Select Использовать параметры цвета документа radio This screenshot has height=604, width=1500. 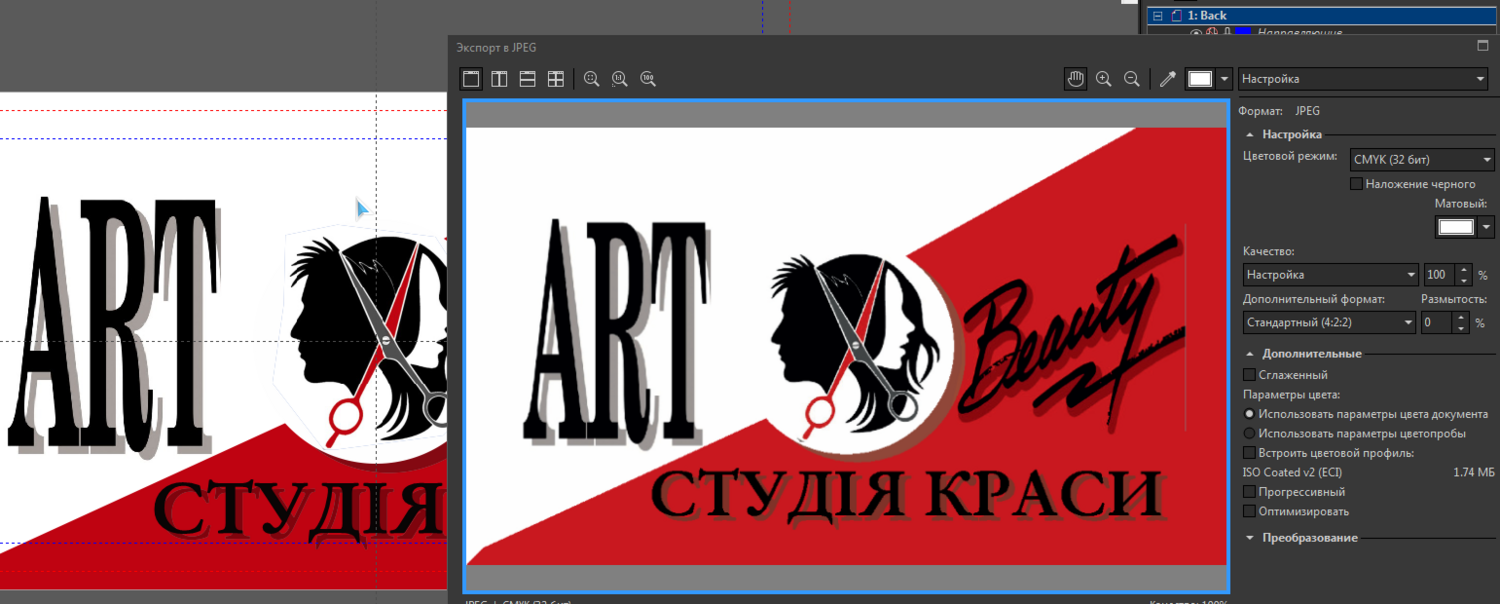coord(1249,413)
